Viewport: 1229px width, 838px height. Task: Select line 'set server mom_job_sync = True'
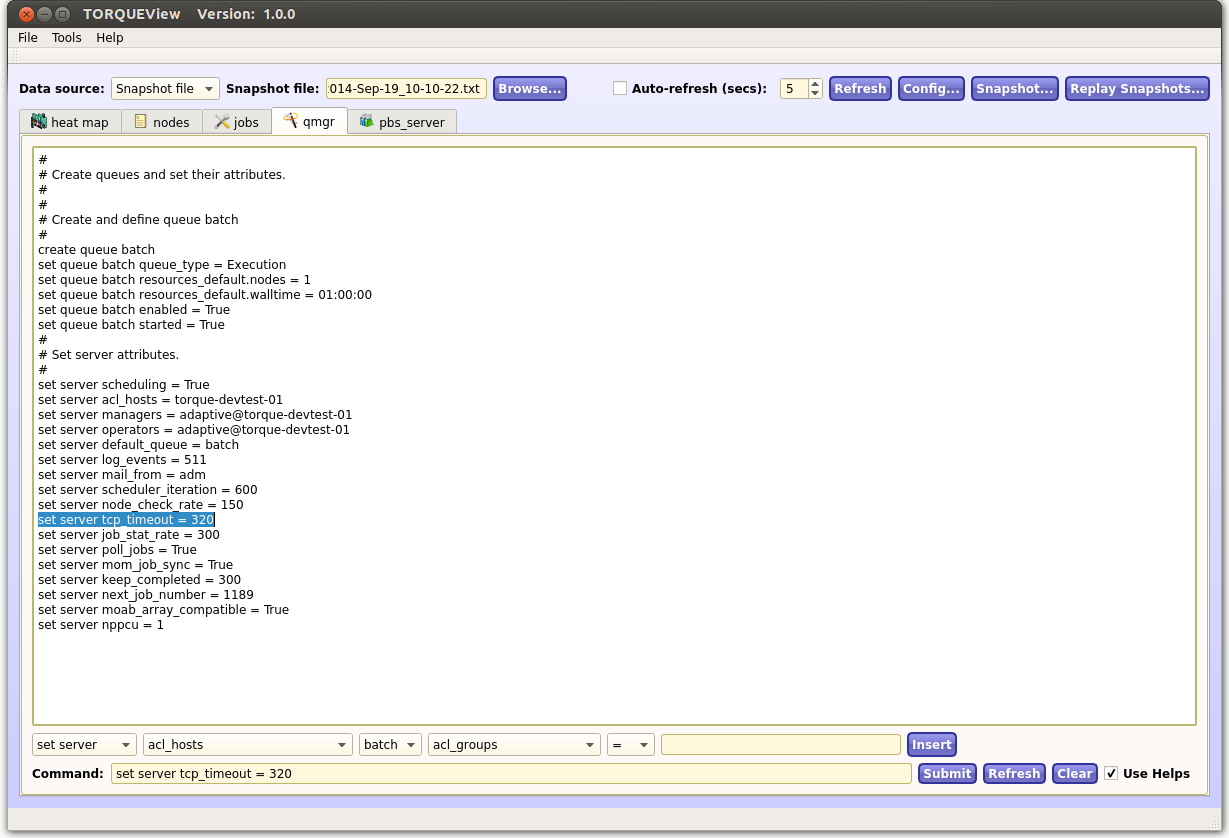coord(135,565)
